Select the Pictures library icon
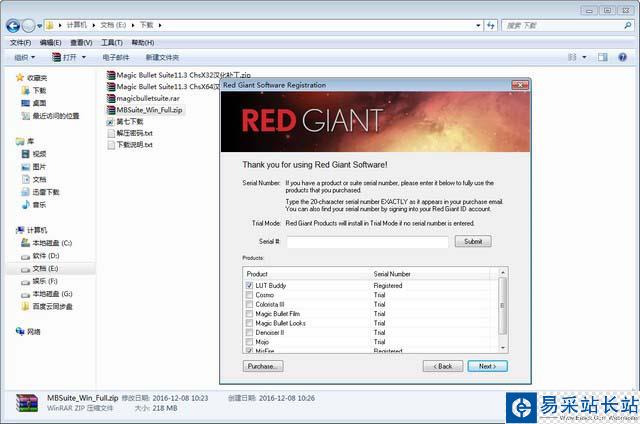Screen dimensions: 640x424 pyautogui.click(x=25, y=166)
